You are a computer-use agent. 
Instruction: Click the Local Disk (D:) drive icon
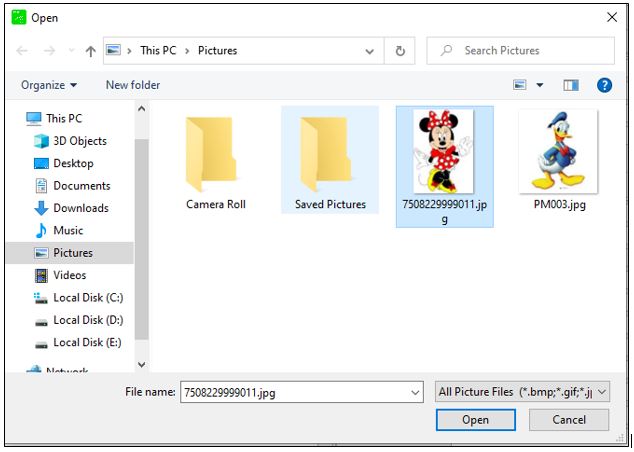point(41,322)
